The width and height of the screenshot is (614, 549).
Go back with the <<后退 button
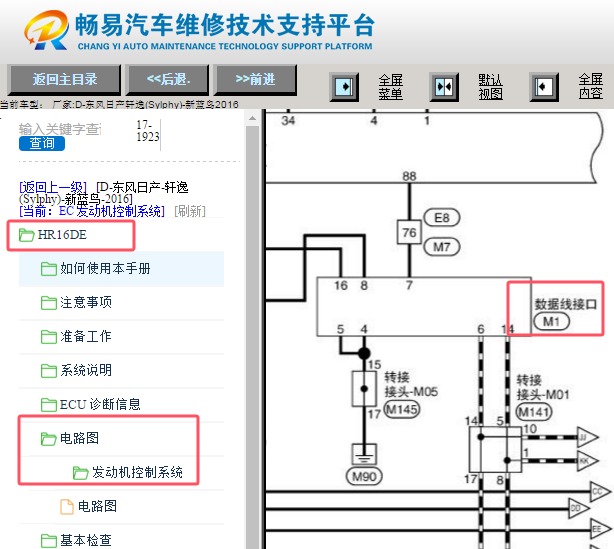[x=168, y=79]
